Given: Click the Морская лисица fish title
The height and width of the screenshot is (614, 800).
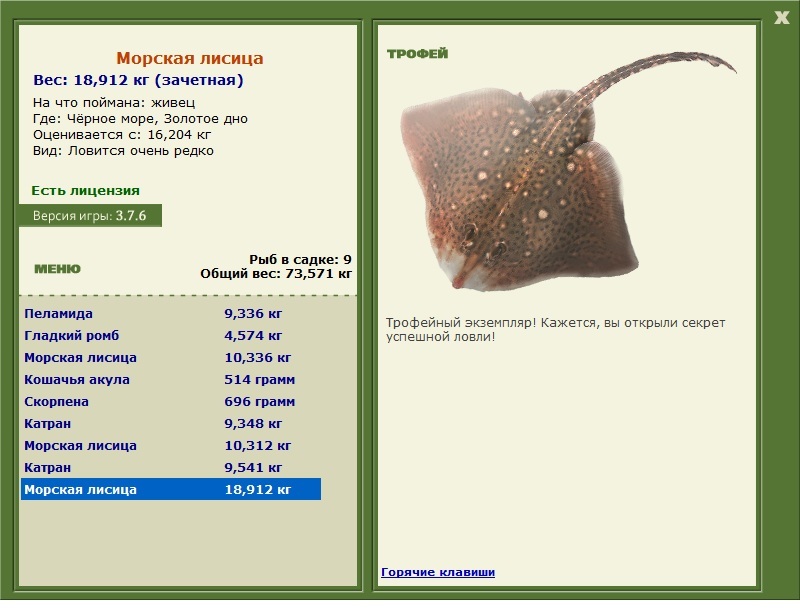Looking at the screenshot, I should coord(190,58).
